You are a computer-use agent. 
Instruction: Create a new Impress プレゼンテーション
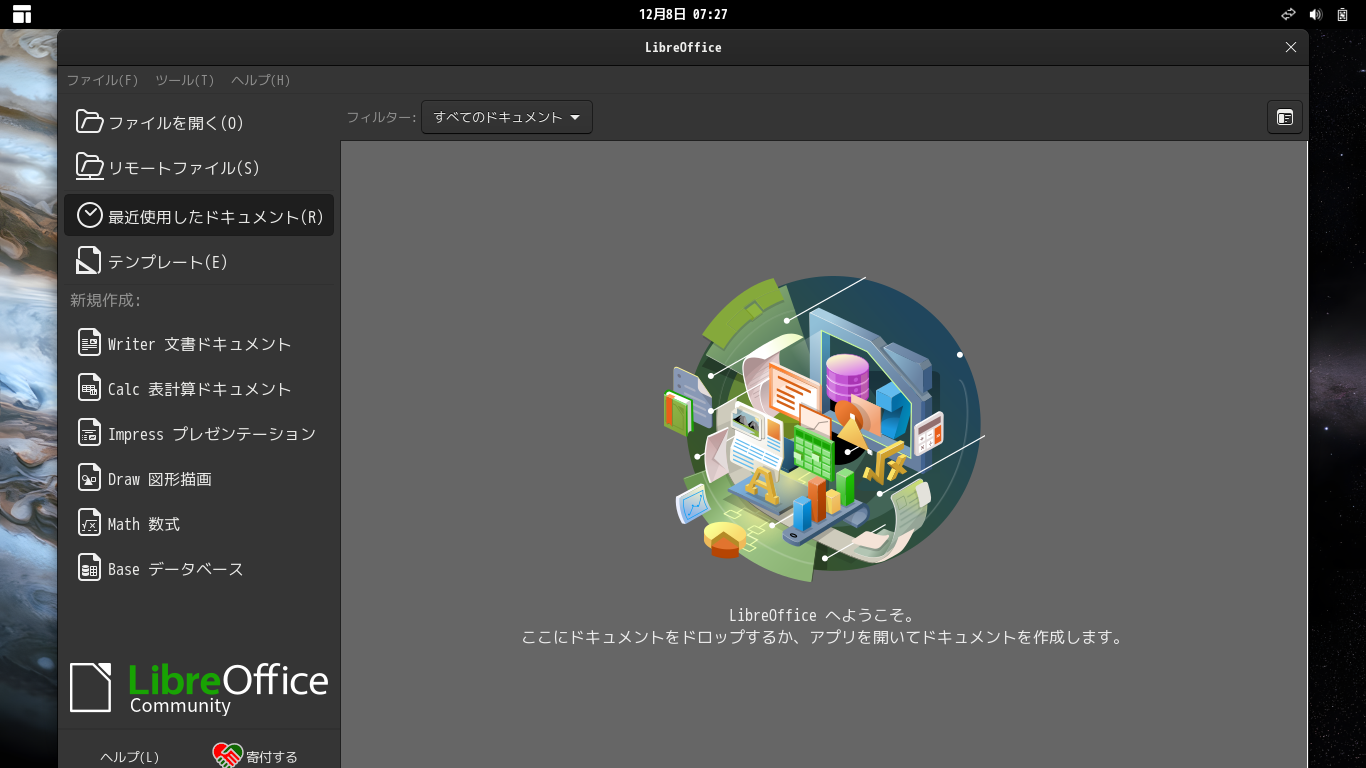(199, 434)
